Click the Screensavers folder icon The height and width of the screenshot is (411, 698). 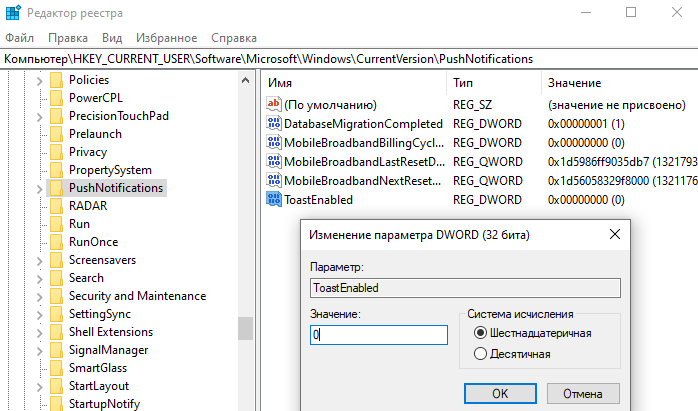tap(57, 260)
